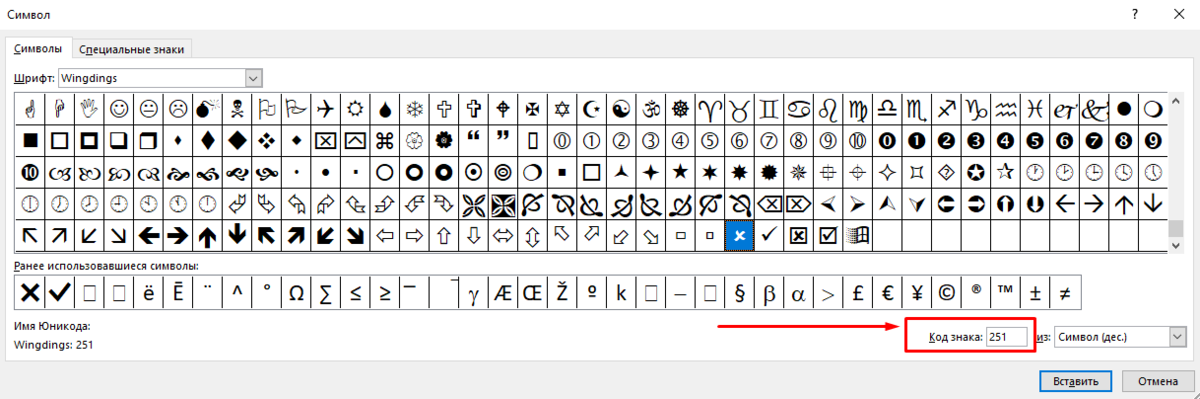Click the Вставить button
1200x399 pixels.
[x=1076, y=381]
